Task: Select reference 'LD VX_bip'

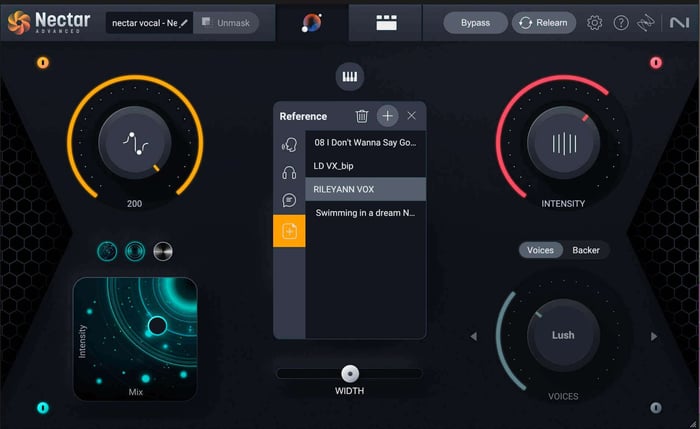Action: (x=366, y=166)
